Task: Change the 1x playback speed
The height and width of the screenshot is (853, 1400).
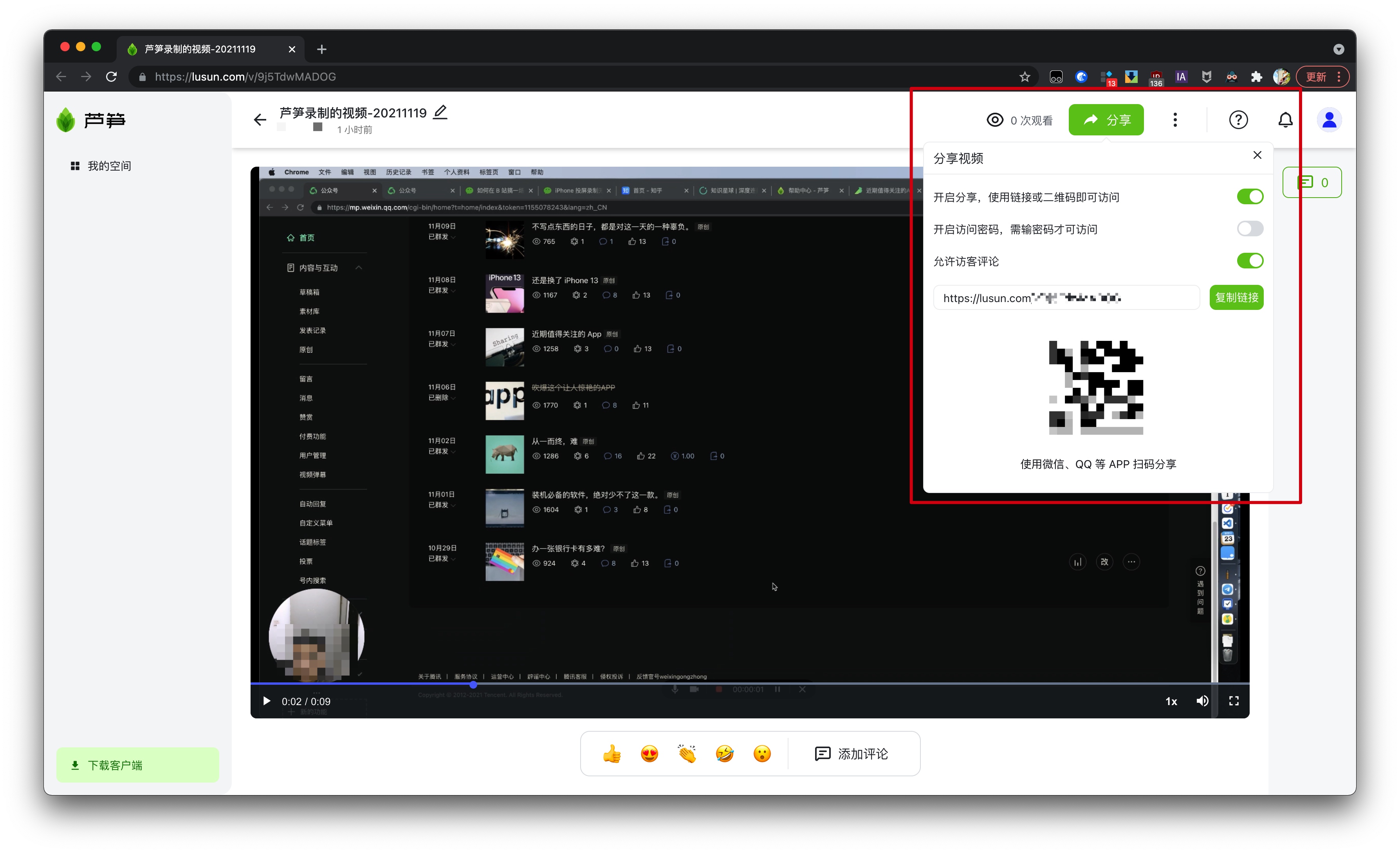Action: click(x=1171, y=701)
